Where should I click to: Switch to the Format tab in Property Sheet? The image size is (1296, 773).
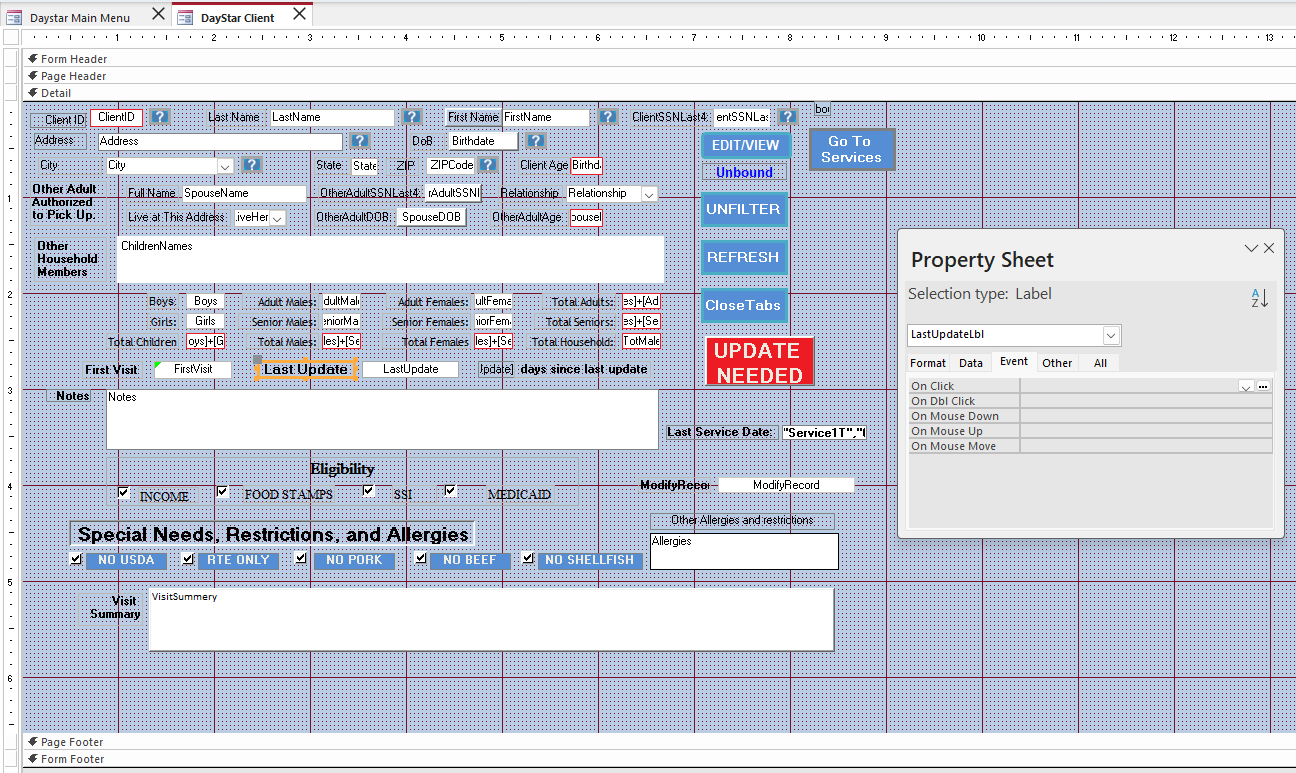[x=928, y=363]
